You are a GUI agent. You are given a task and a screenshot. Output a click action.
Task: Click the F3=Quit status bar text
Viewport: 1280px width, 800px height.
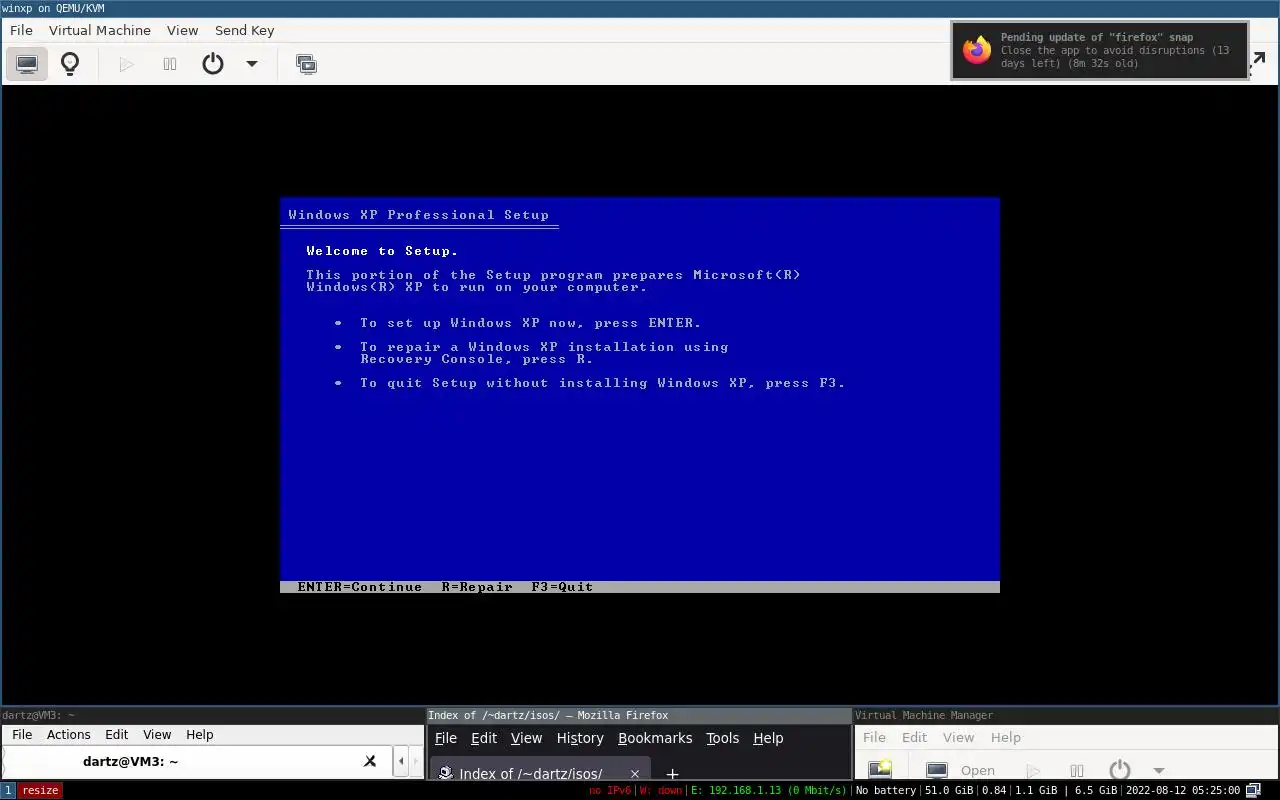(x=563, y=587)
